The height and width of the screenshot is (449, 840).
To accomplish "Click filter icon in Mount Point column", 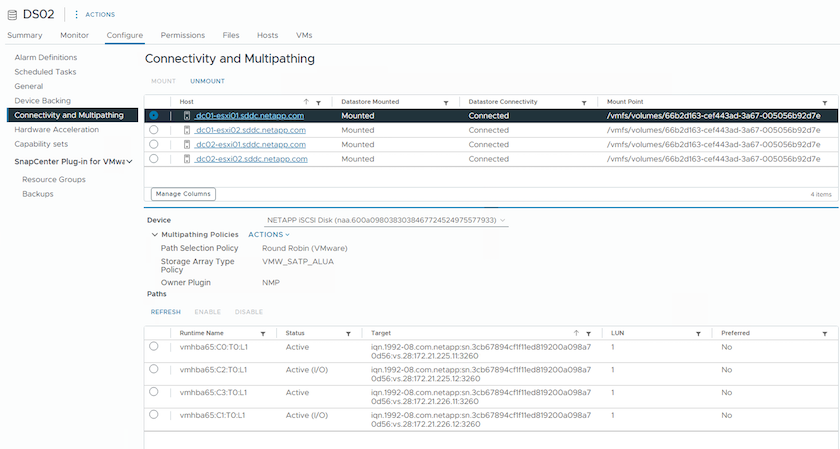I will pyautogui.click(x=824, y=102).
